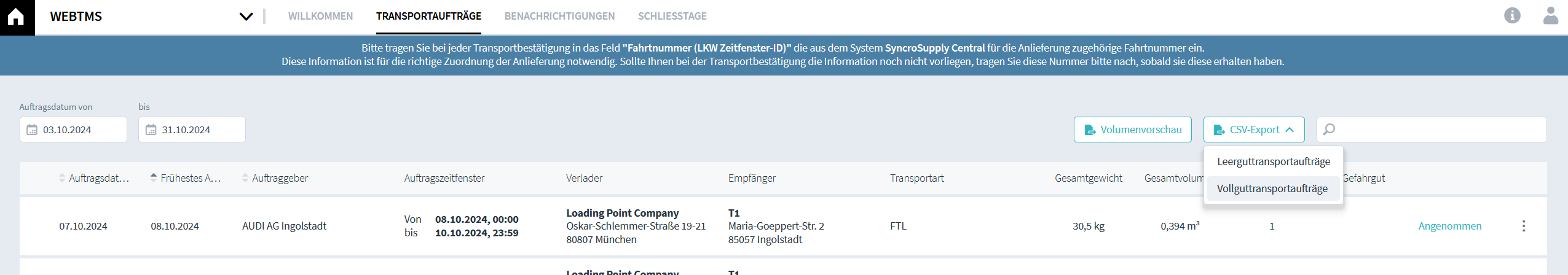
Task: Switch to the Willkommen tab
Action: click(x=320, y=16)
